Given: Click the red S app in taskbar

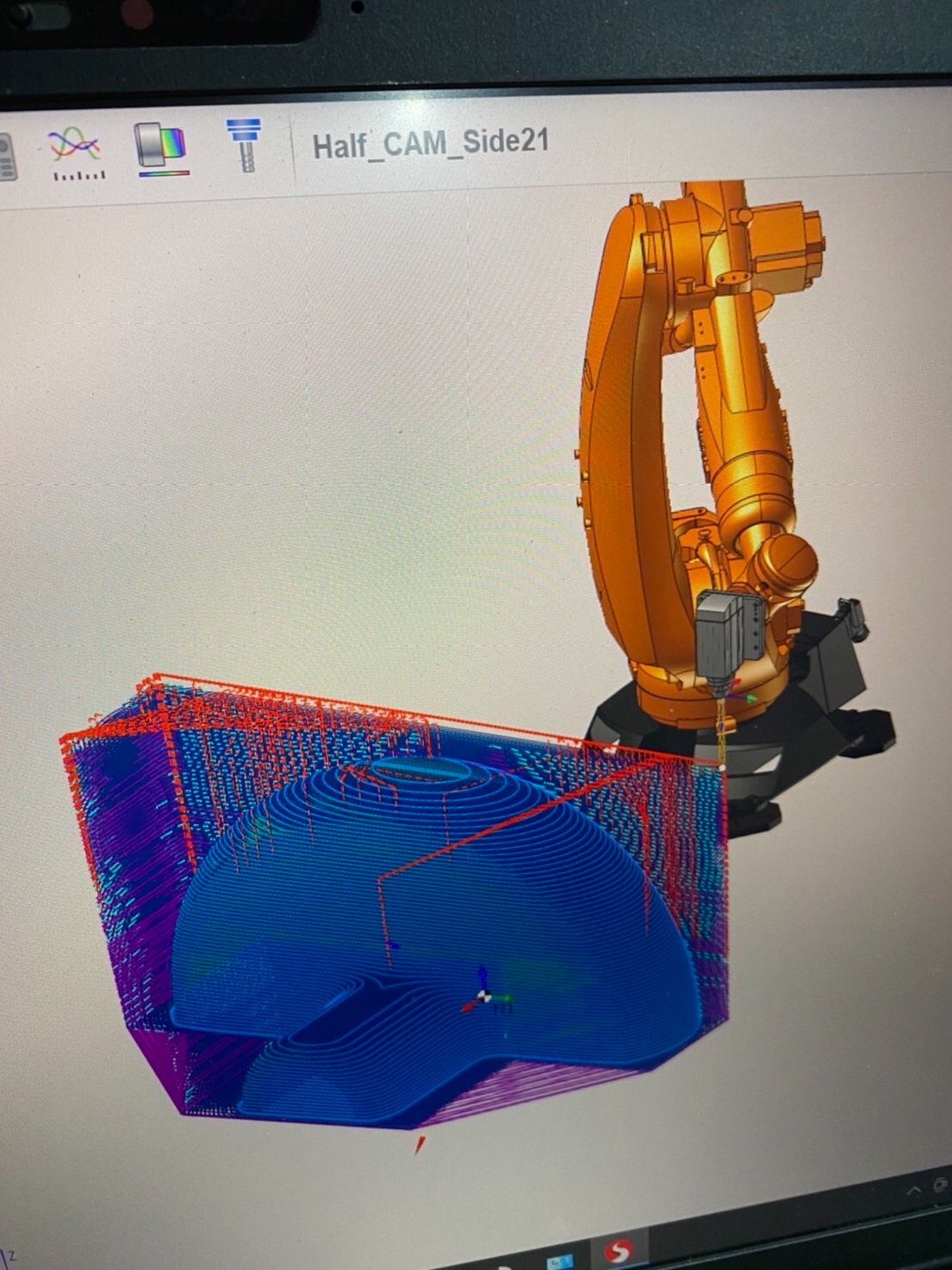Looking at the screenshot, I should click(x=619, y=1252).
